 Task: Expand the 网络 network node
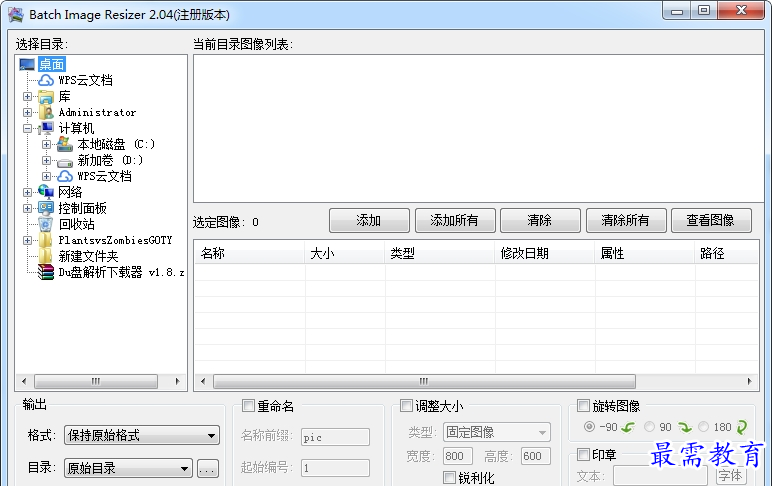point(28,192)
